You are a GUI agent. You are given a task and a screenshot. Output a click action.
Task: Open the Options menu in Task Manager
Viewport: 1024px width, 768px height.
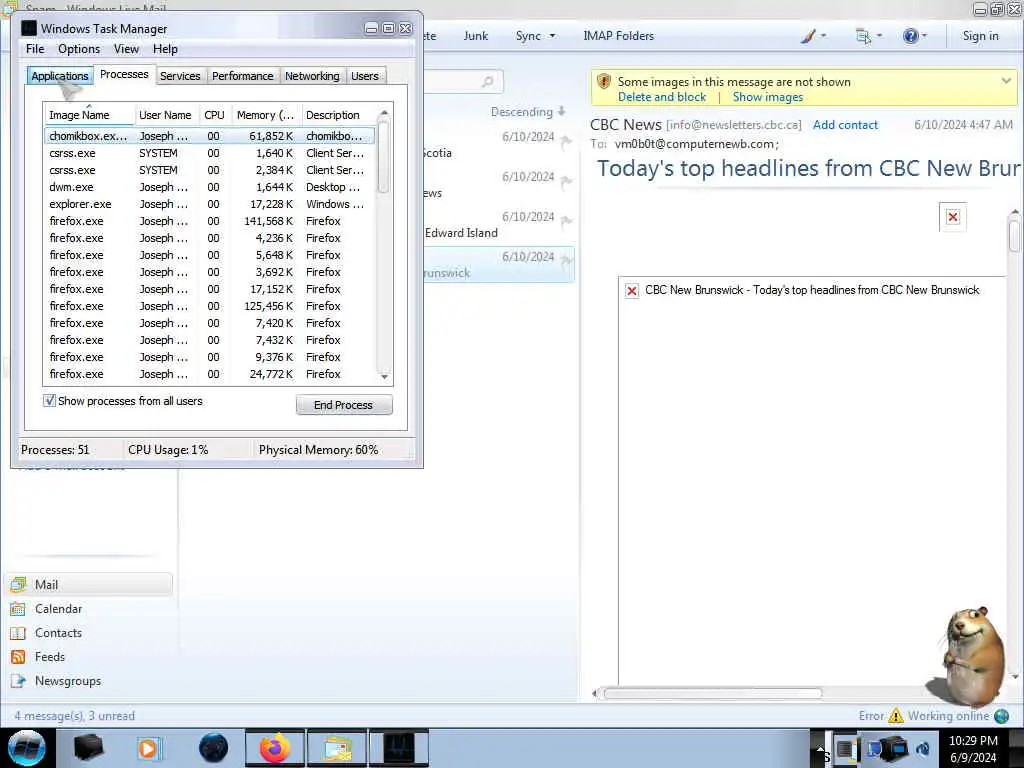79,49
